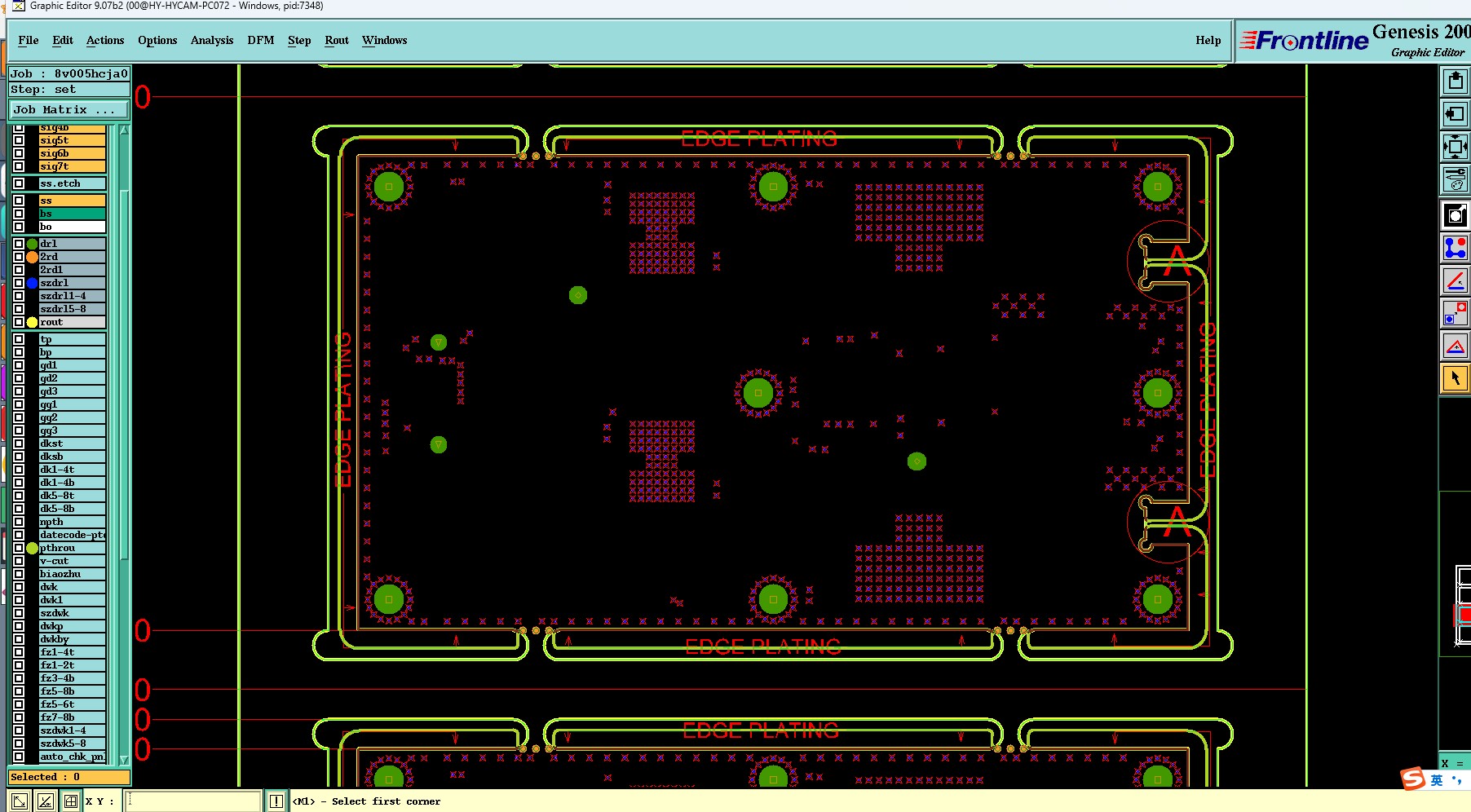Select the layer named gd2
Screen dimensions: 1471x812
[73, 378]
